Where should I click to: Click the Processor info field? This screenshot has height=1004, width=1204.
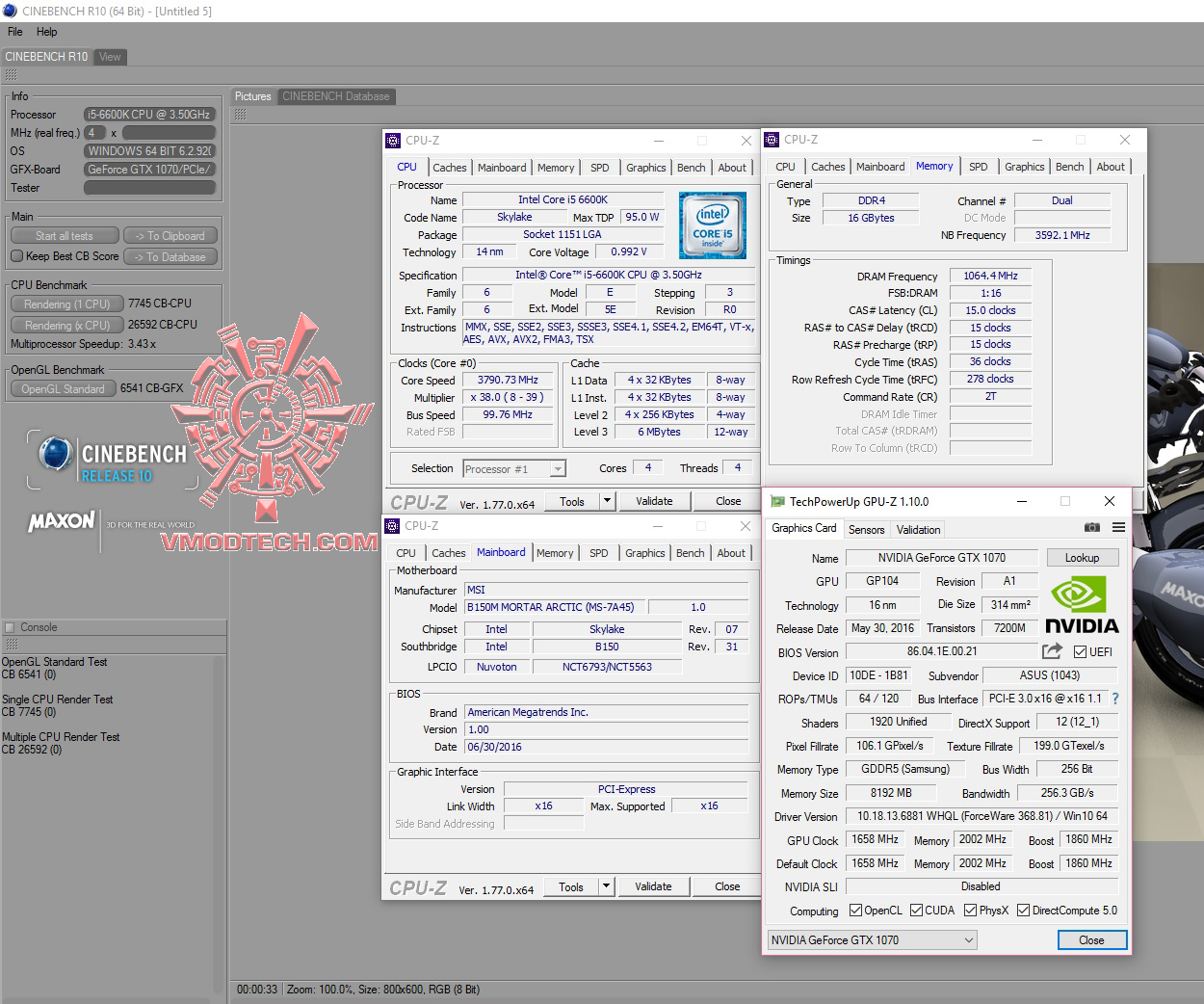[149, 115]
